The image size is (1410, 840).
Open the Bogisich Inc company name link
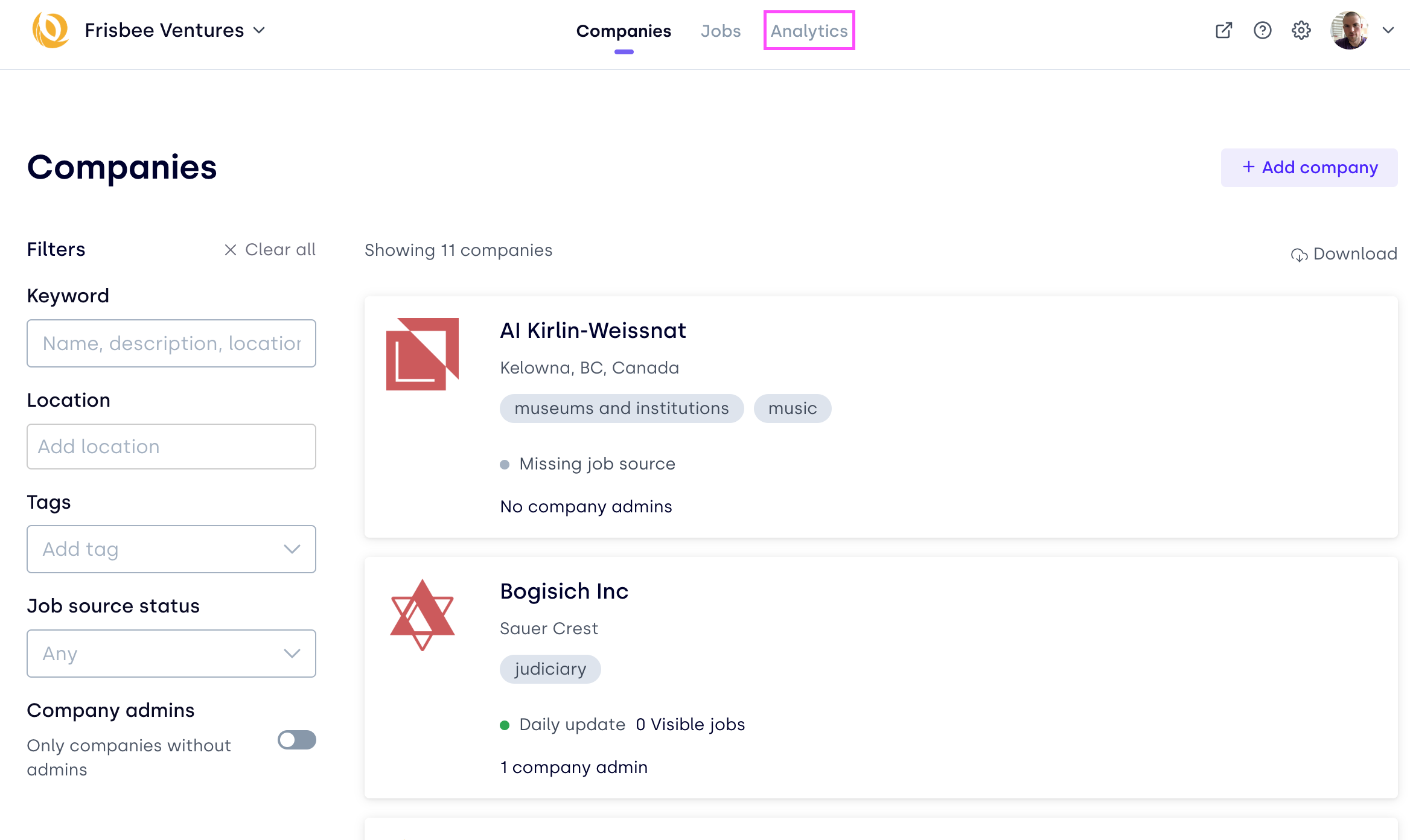564,591
